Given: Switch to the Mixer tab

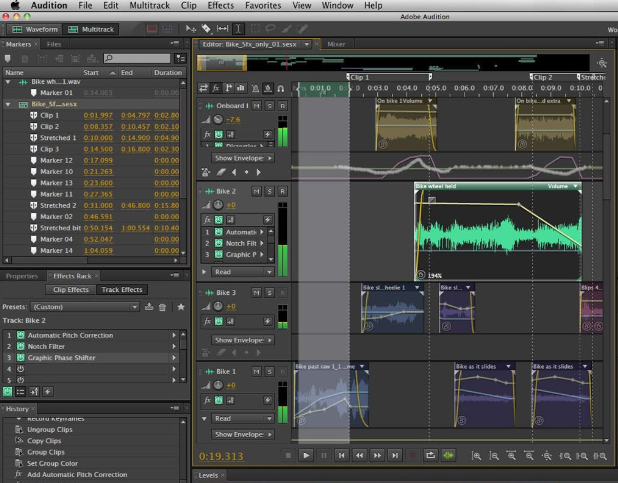Looking at the screenshot, I should pyautogui.click(x=336, y=44).
